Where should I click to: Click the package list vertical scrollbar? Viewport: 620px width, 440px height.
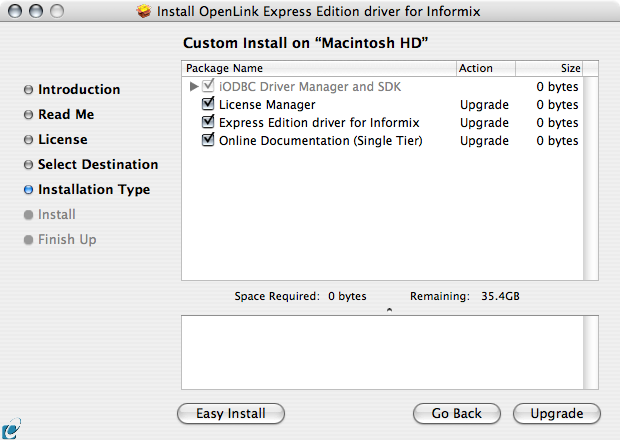(591, 178)
